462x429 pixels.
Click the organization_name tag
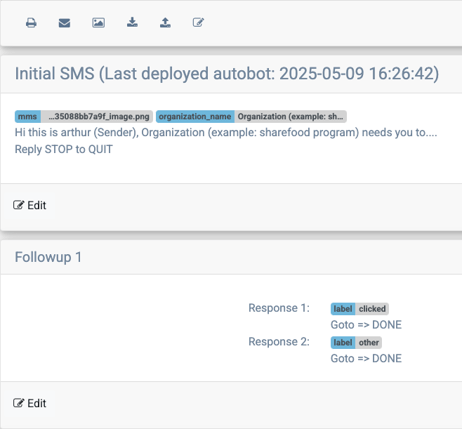[x=195, y=116]
